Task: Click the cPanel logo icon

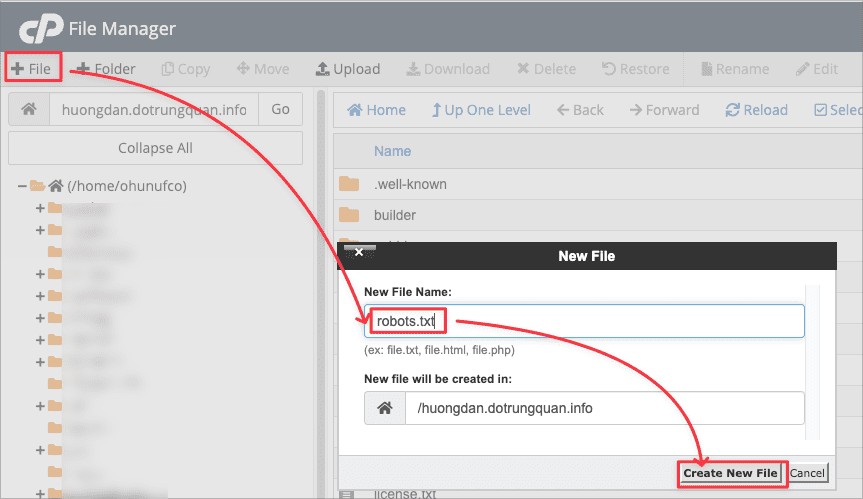Action: pyautogui.click(x=41, y=29)
